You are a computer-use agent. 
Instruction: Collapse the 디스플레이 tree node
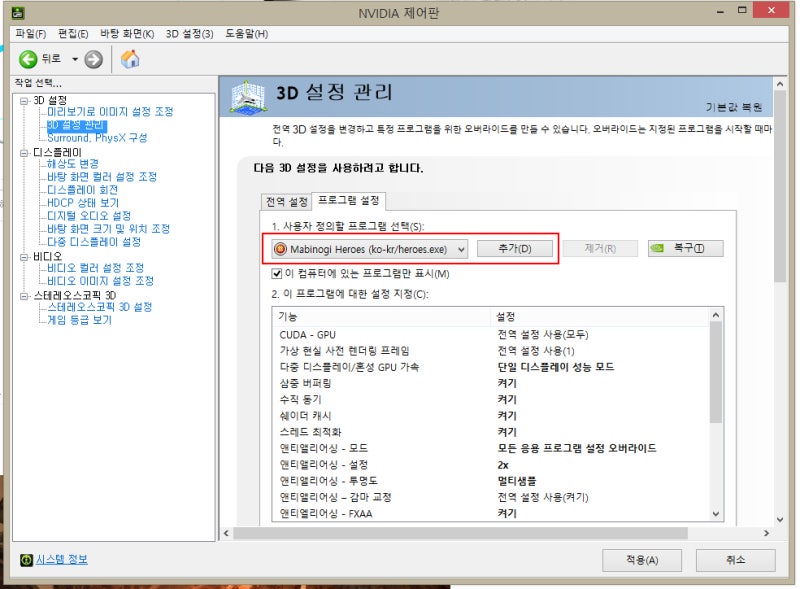pyautogui.click(x=23, y=153)
